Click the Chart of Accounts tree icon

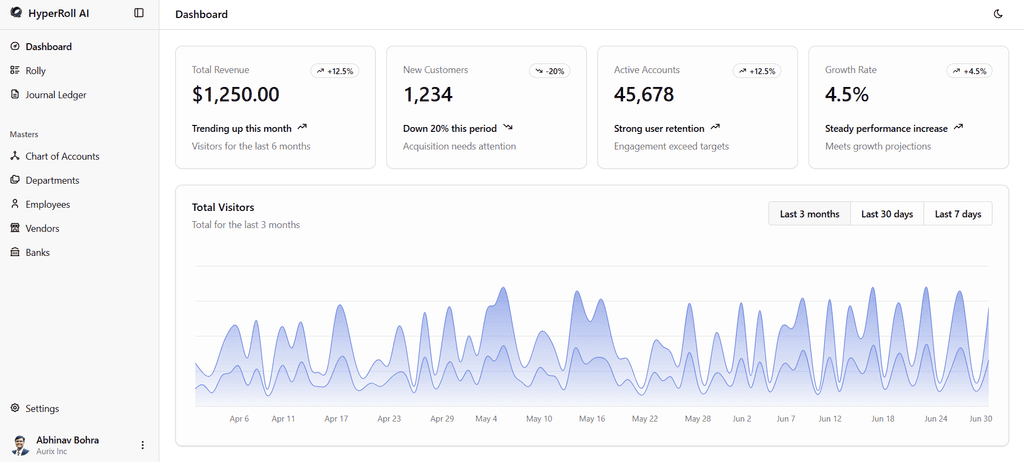[x=15, y=156]
